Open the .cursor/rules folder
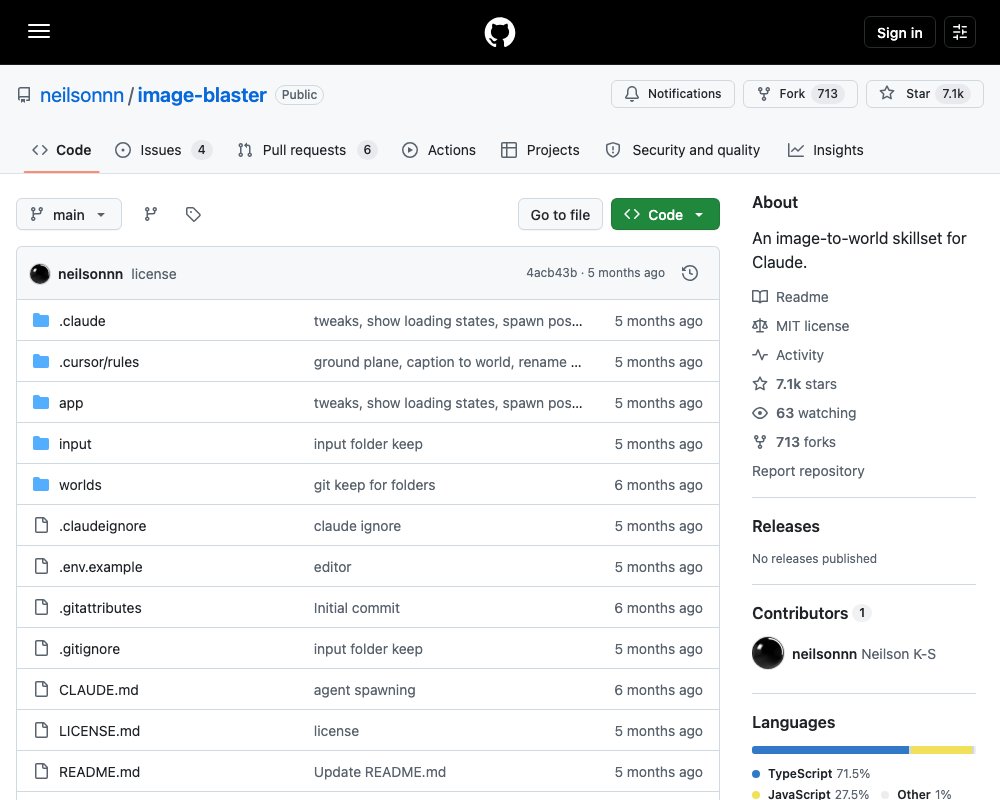 click(x=99, y=362)
